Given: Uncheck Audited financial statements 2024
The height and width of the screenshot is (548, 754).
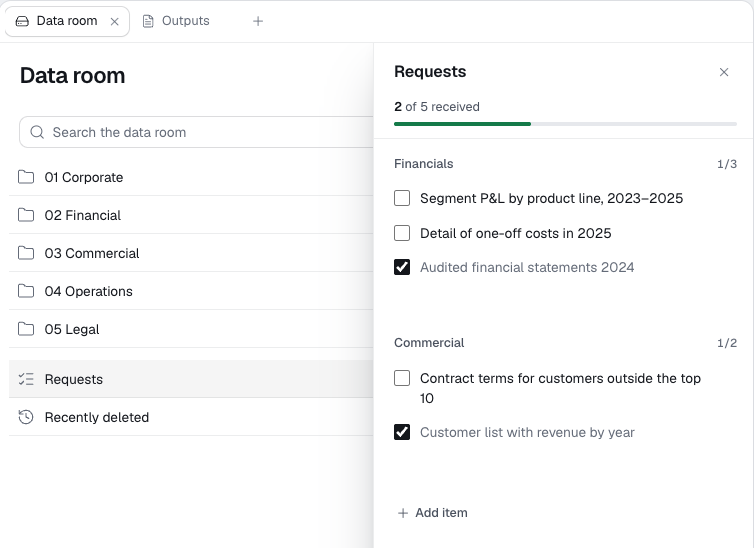Looking at the screenshot, I should click(x=402, y=267).
